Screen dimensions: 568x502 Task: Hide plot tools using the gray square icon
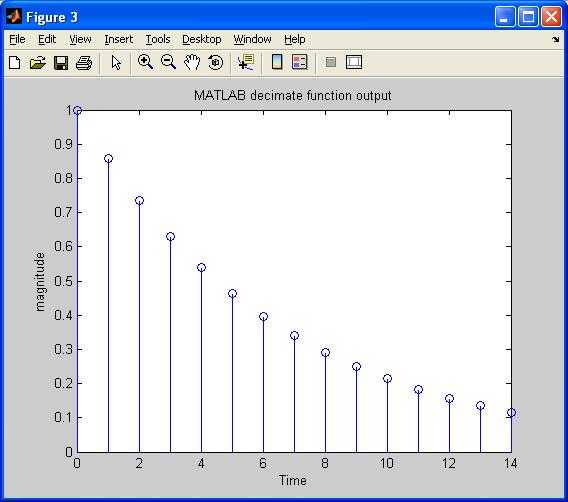click(331, 62)
